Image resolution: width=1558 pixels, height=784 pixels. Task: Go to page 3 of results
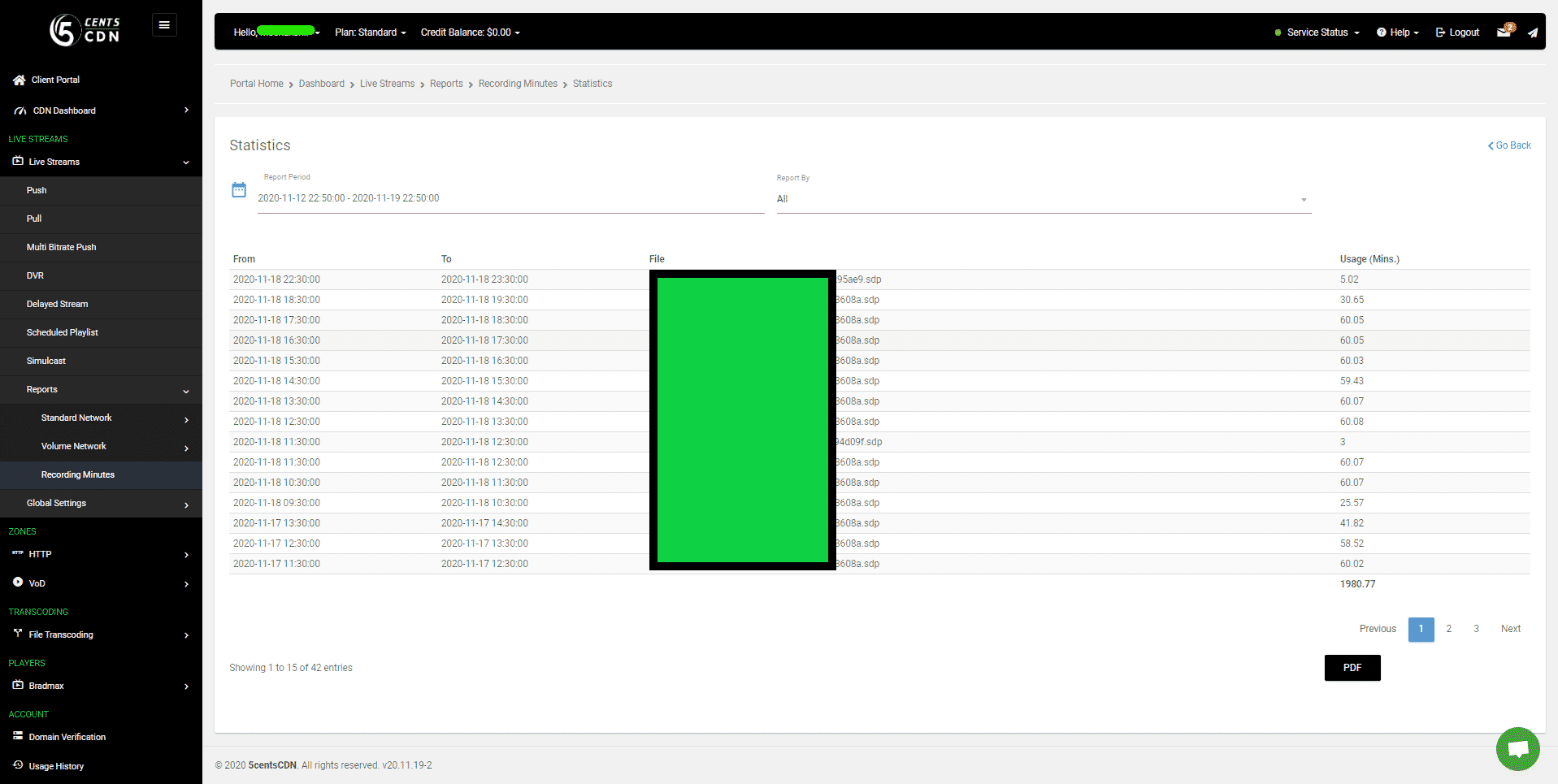[x=1476, y=628]
